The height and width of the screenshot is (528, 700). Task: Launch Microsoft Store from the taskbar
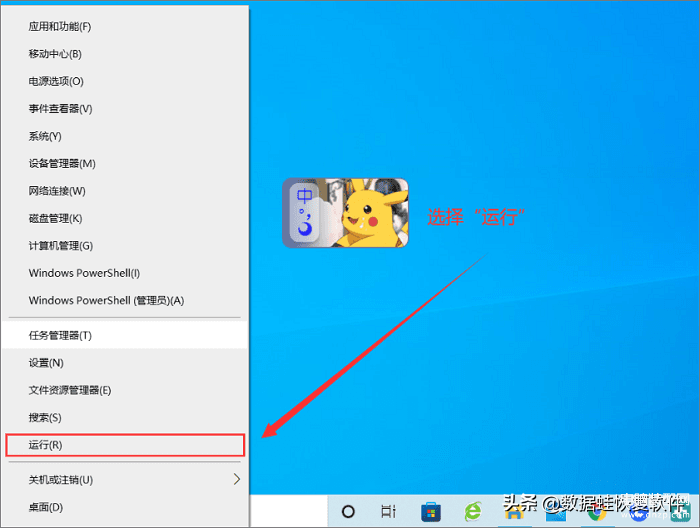coord(430,512)
